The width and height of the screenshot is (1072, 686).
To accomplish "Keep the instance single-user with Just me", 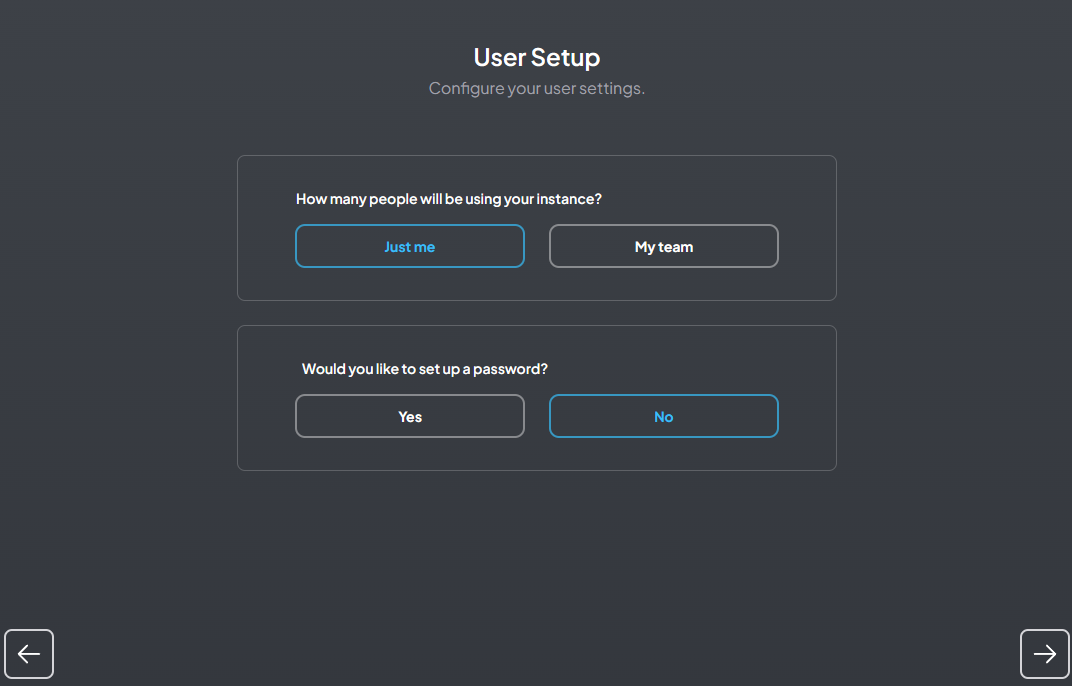I will [410, 246].
